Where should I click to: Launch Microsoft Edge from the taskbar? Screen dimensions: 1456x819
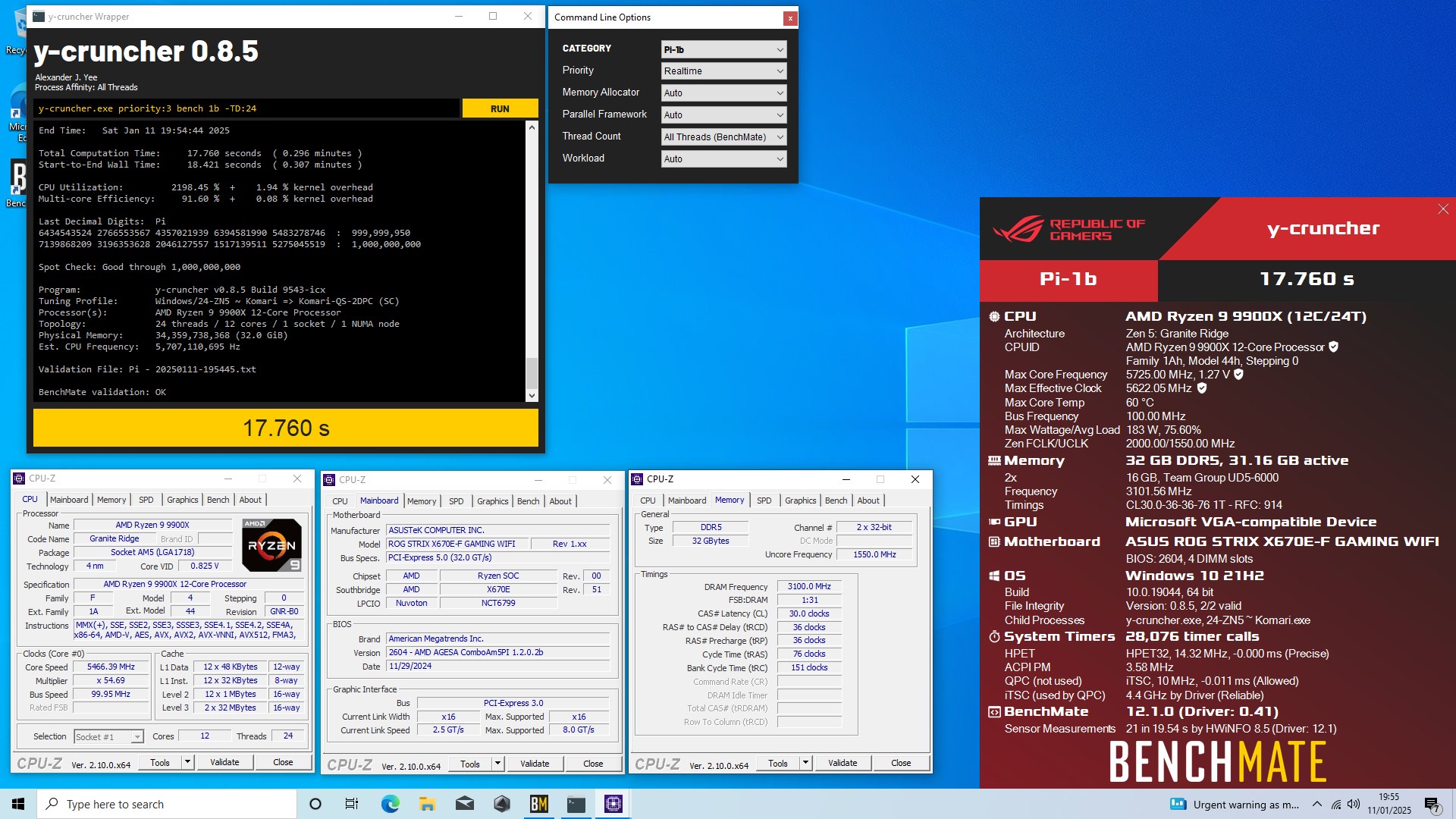pyautogui.click(x=390, y=804)
